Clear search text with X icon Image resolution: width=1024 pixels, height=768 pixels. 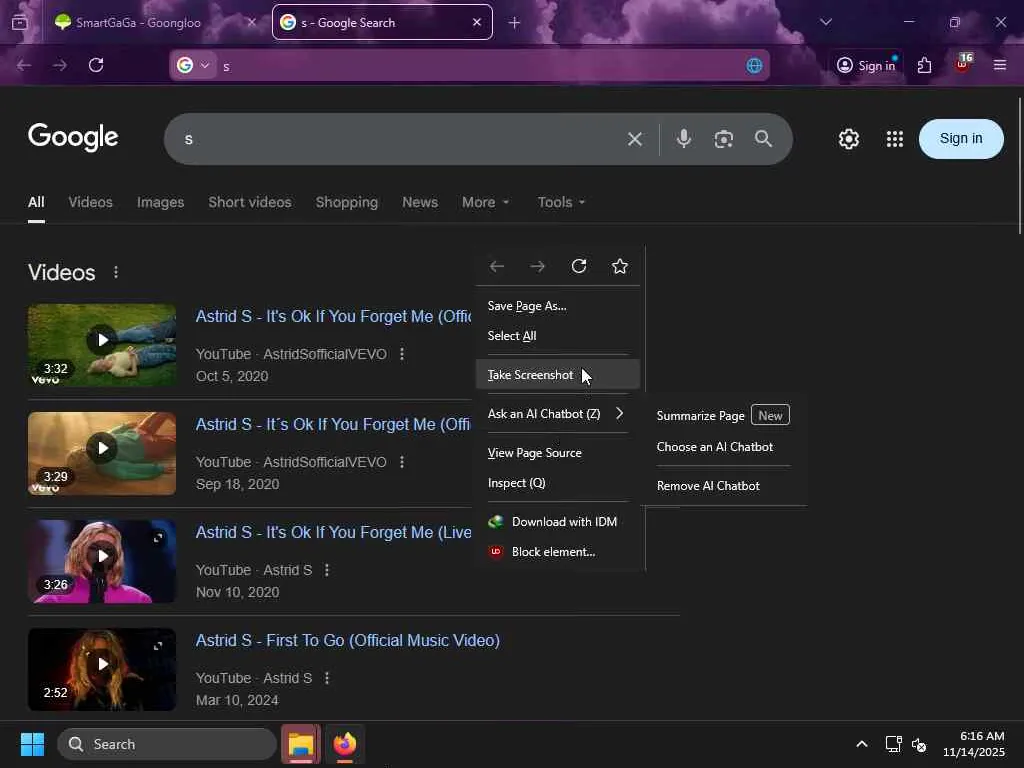(635, 139)
